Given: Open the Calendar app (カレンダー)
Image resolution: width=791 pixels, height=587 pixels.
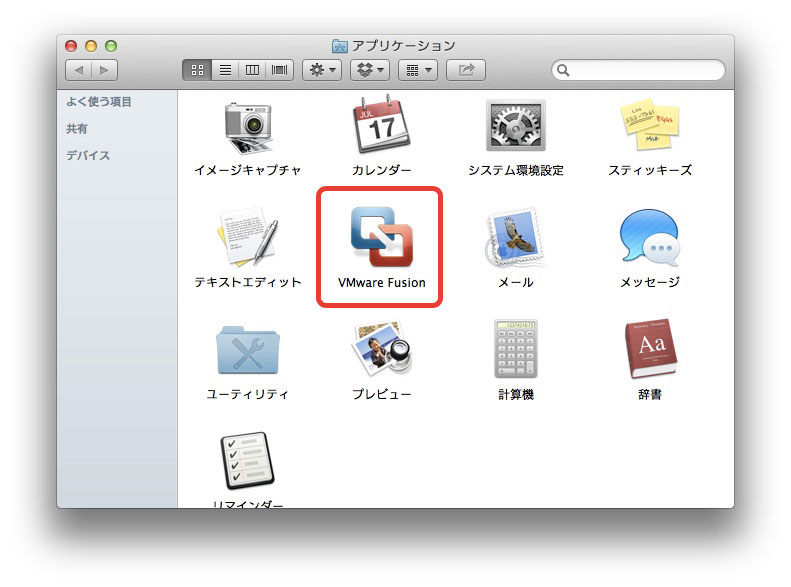Looking at the screenshot, I should [381, 125].
